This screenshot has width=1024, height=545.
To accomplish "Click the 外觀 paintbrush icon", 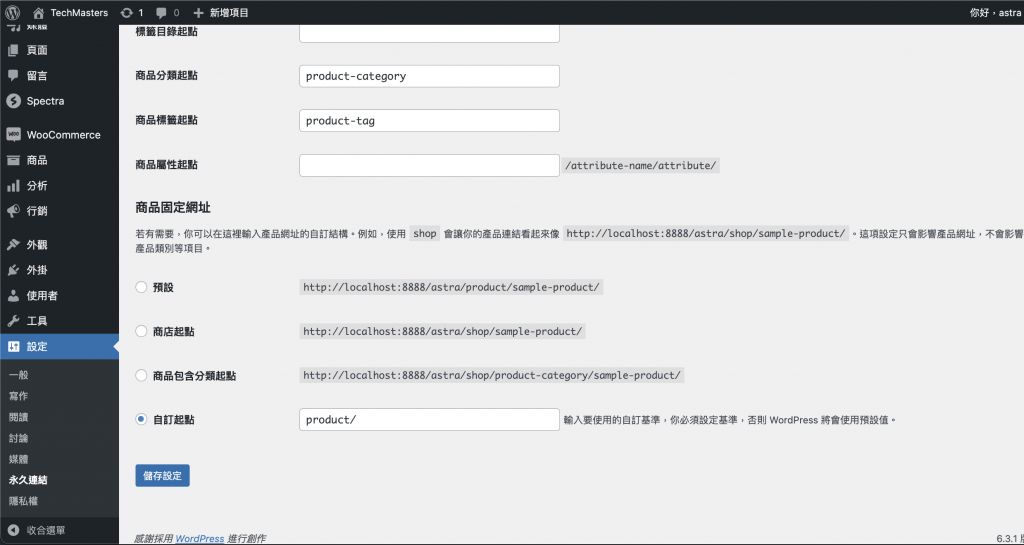I will tap(13, 245).
